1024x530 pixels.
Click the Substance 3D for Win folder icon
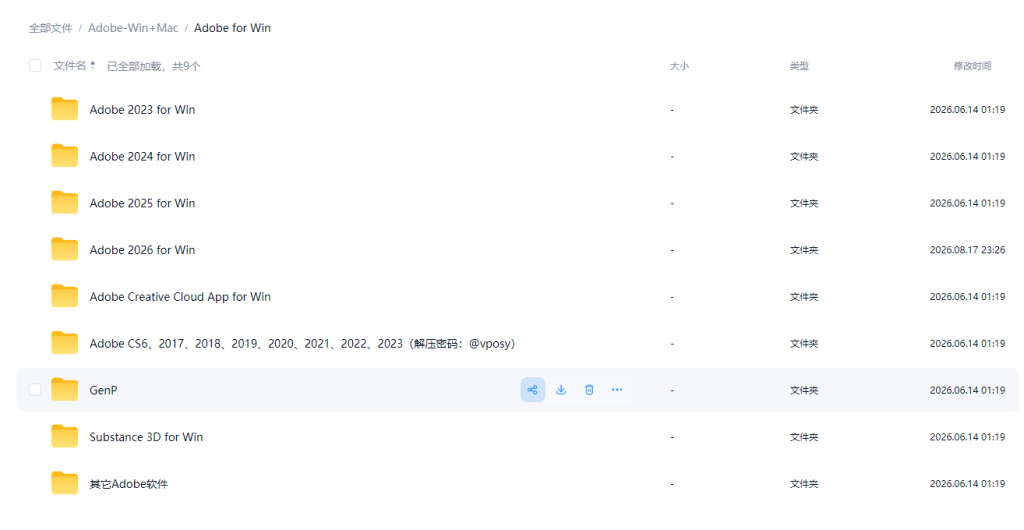click(65, 437)
